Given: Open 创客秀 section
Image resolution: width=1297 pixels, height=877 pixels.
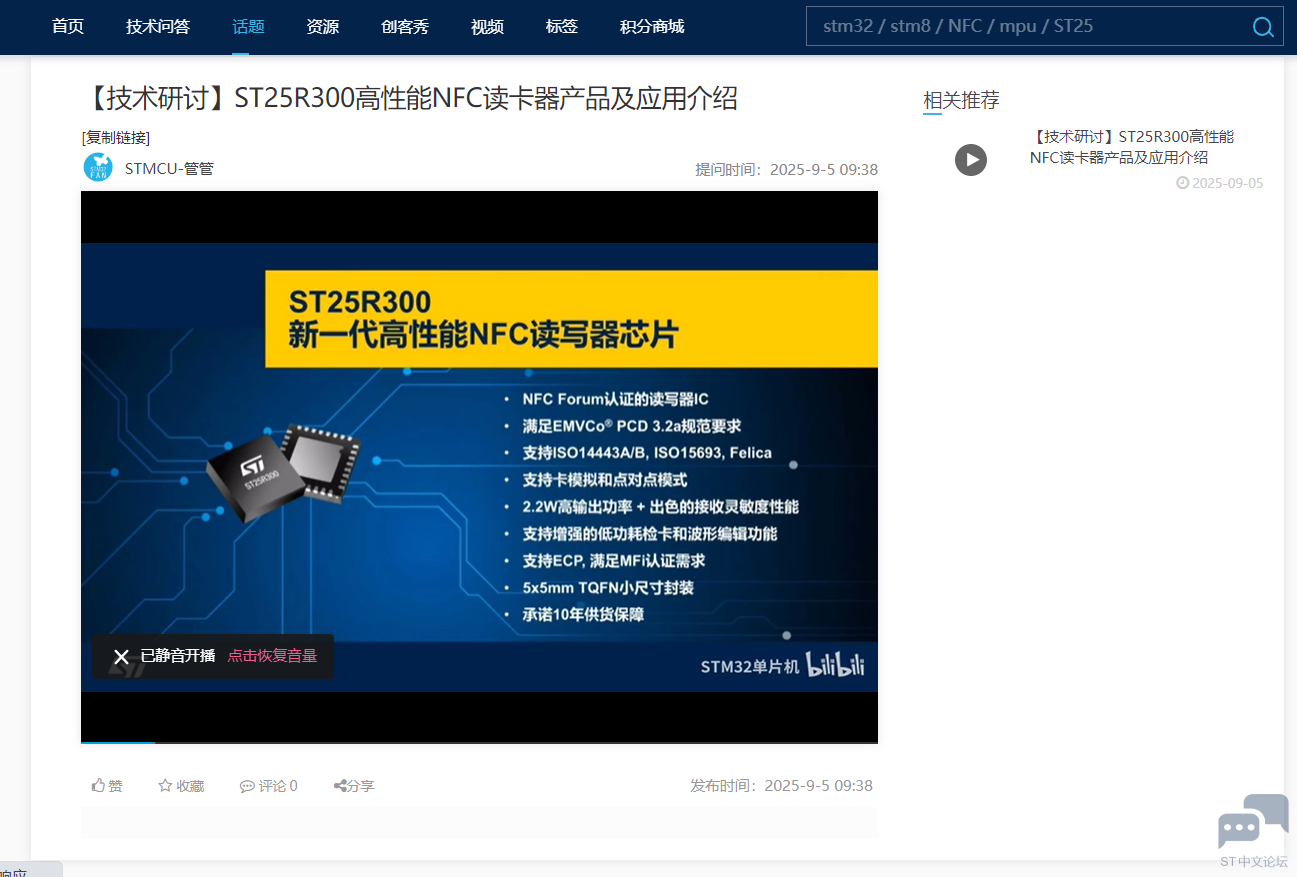Looking at the screenshot, I should tap(405, 27).
